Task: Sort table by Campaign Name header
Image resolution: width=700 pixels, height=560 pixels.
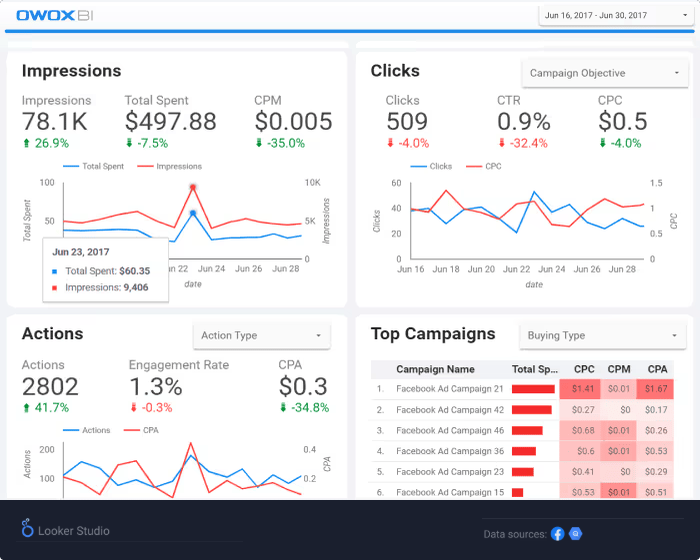Action: [x=435, y=369]
